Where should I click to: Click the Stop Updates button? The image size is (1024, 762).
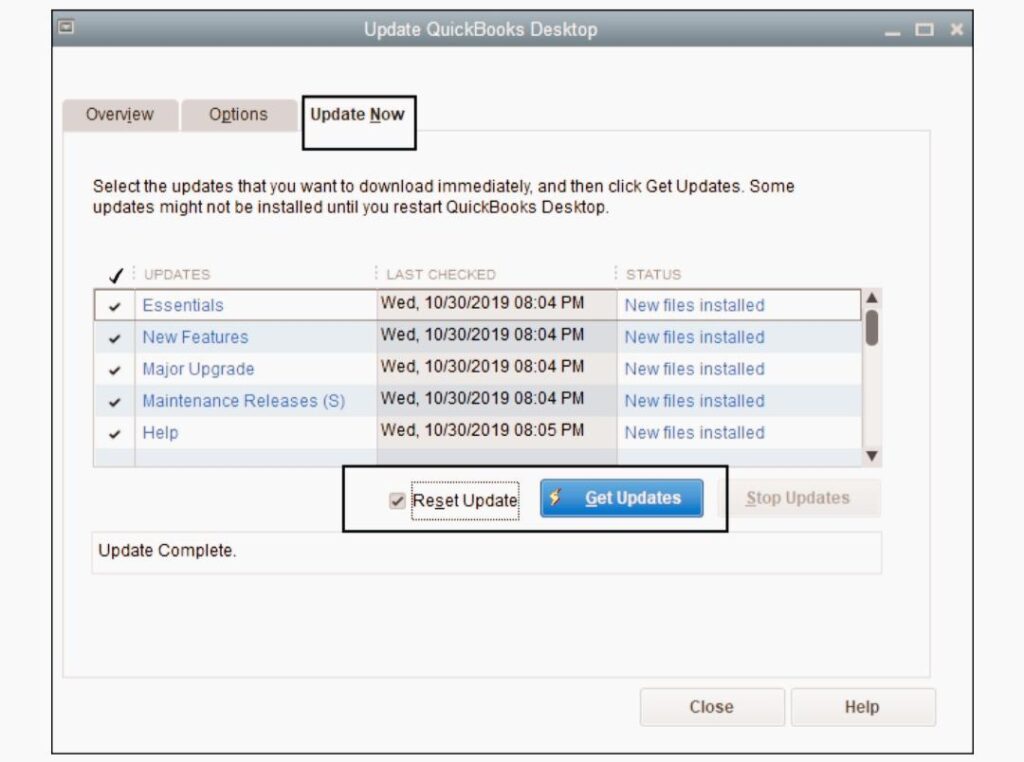798,498
